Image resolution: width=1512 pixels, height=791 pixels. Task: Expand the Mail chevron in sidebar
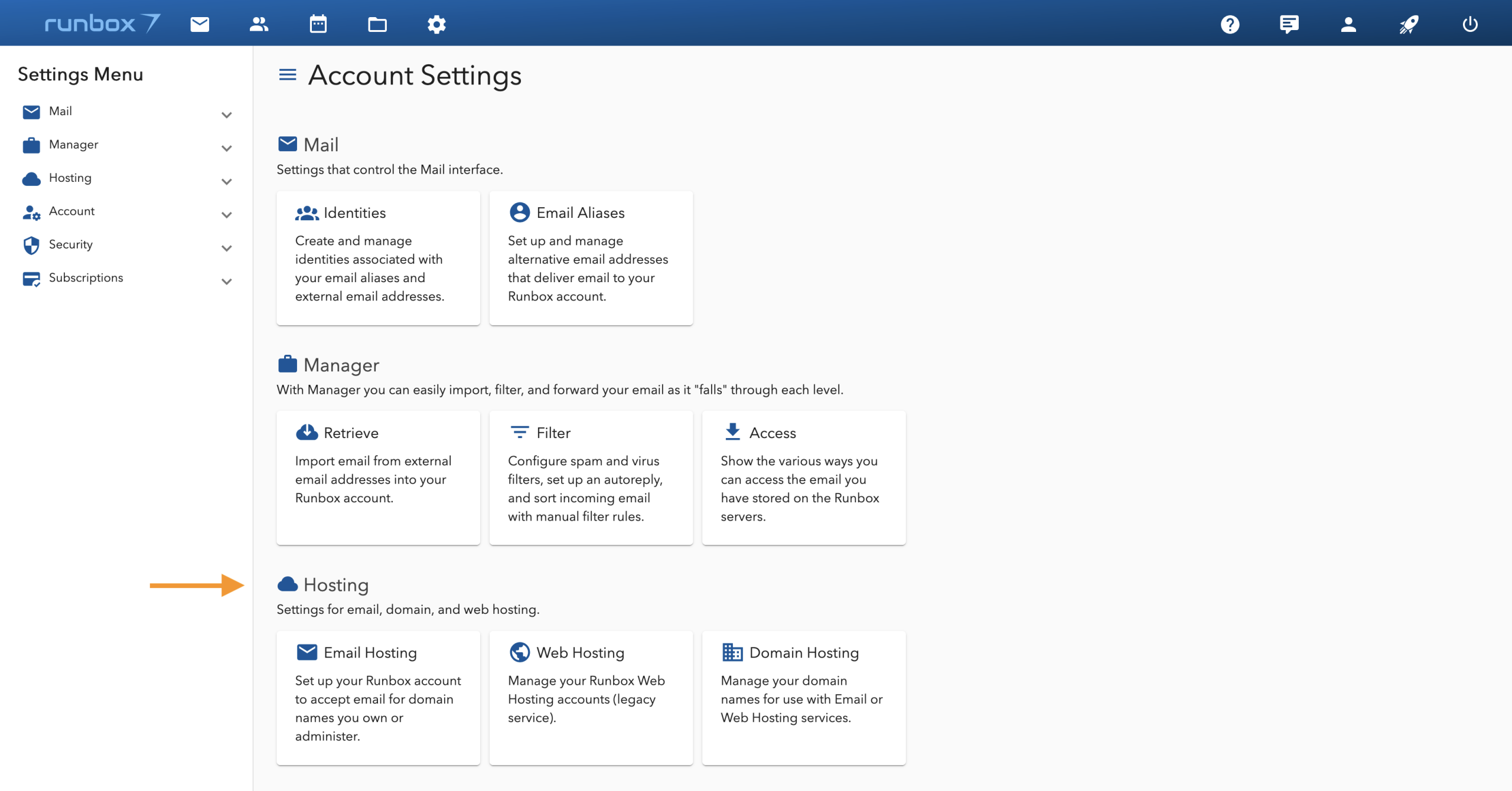click(x=226, y=115)
